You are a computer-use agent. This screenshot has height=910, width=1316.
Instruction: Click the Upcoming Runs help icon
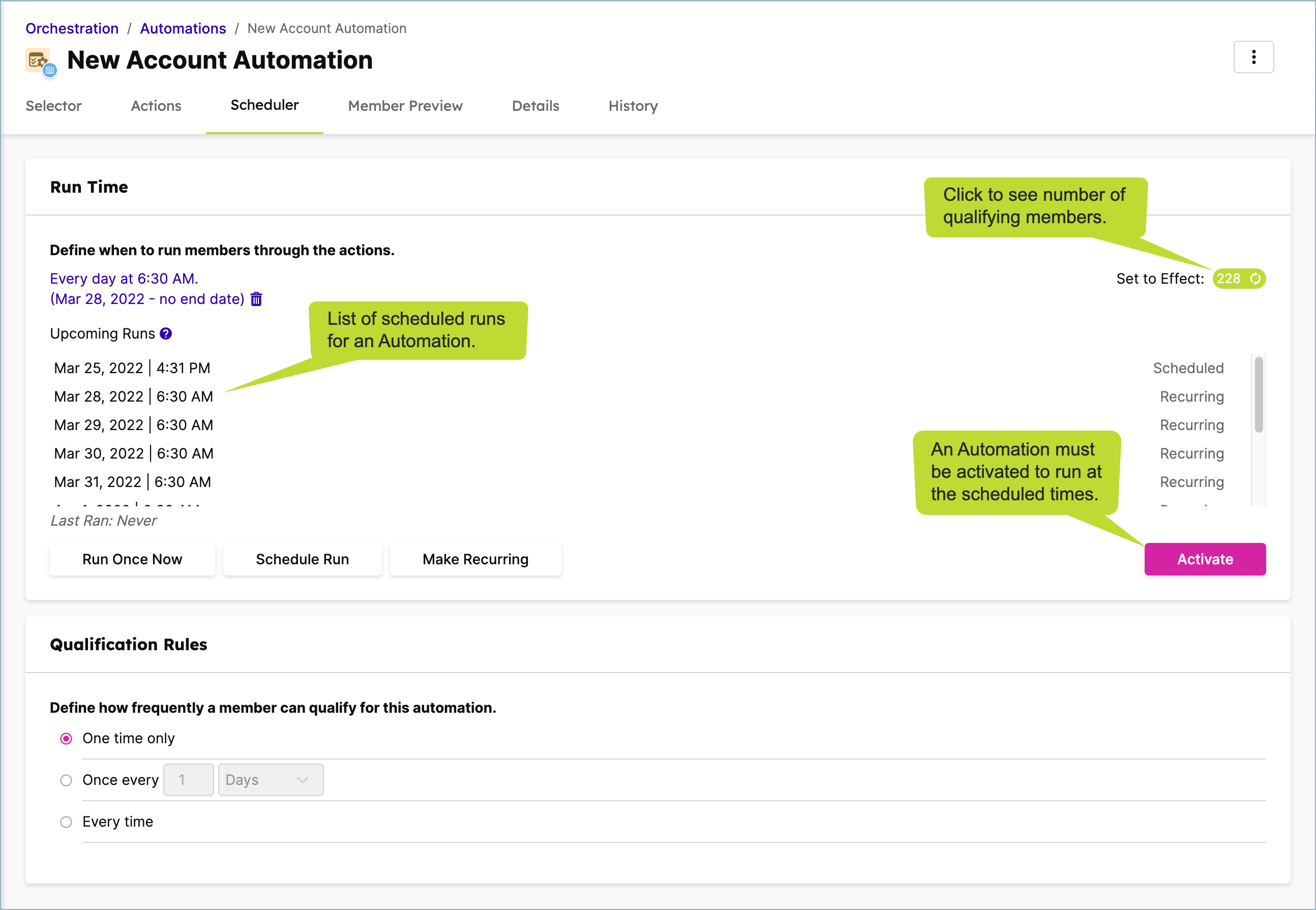click(x=166, y=333)
